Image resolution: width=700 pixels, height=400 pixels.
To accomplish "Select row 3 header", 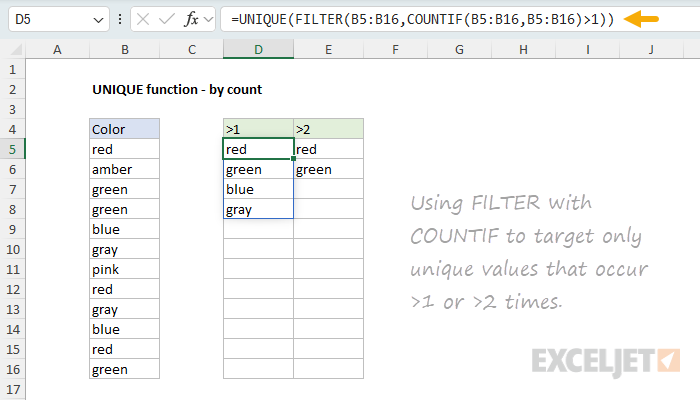I will point(12,109).
